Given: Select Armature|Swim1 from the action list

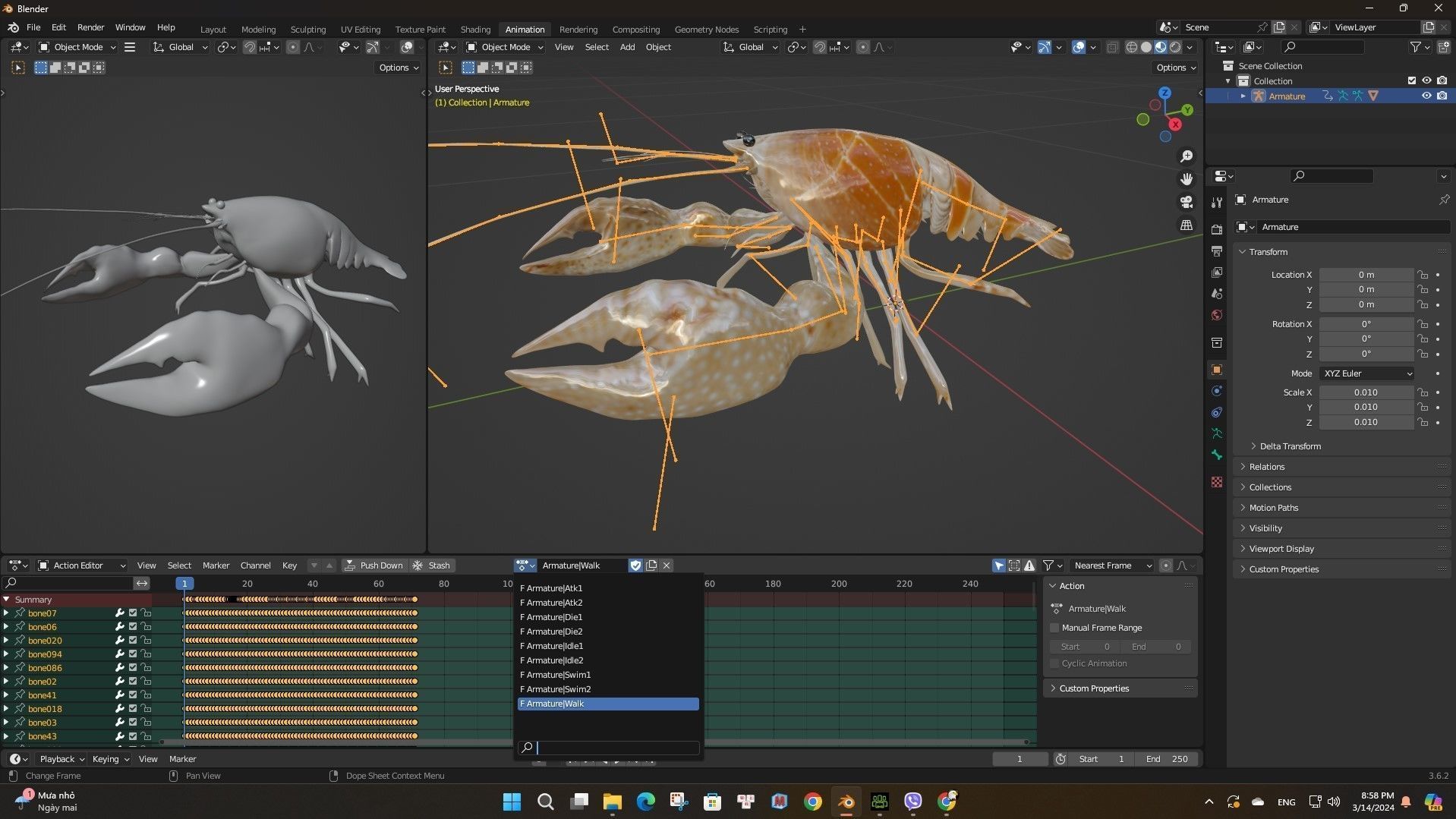Looking at the screenshot, I should (x=608, y=675).
